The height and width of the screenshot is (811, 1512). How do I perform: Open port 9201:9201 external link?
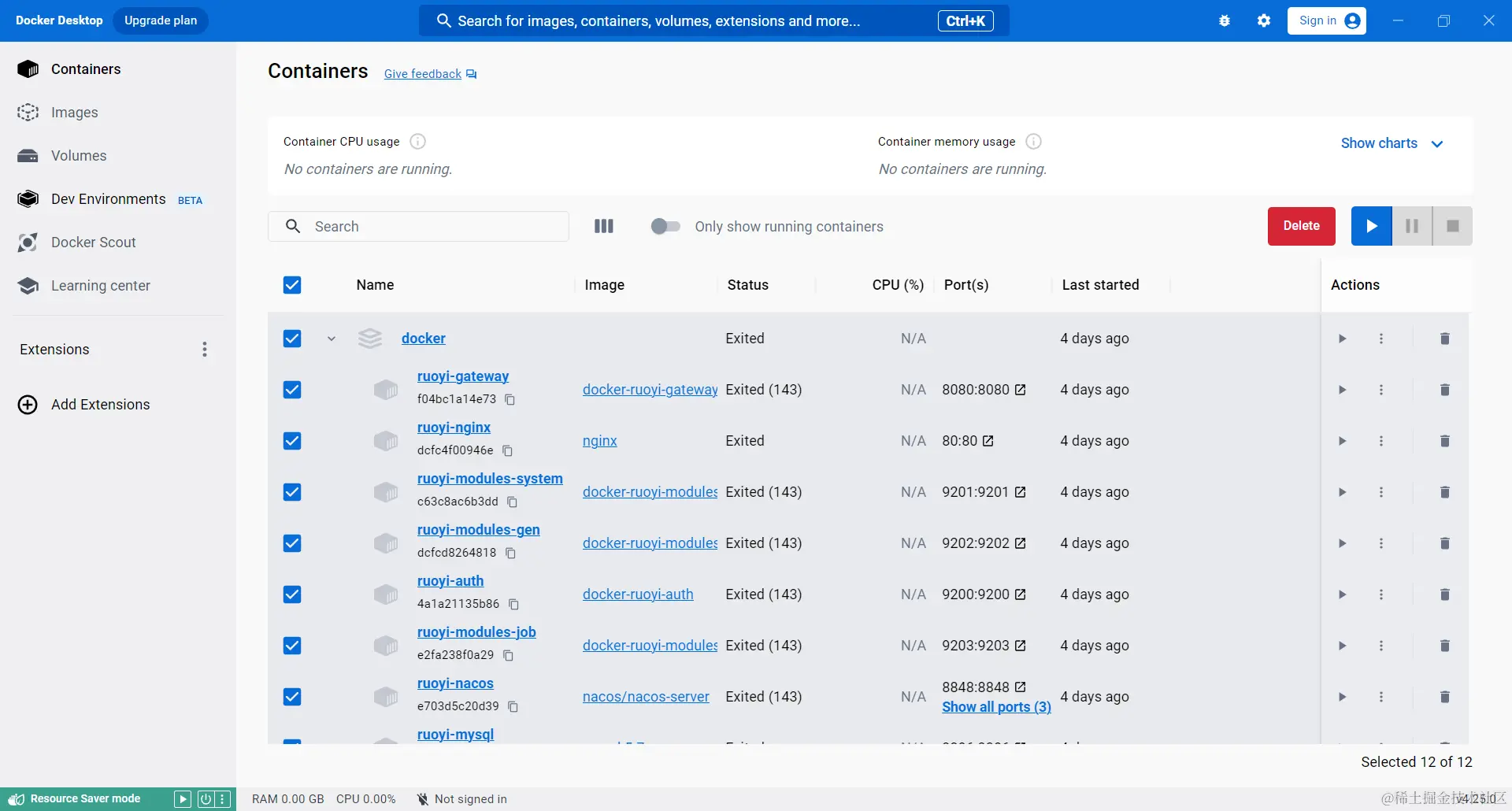[1021, 492]
